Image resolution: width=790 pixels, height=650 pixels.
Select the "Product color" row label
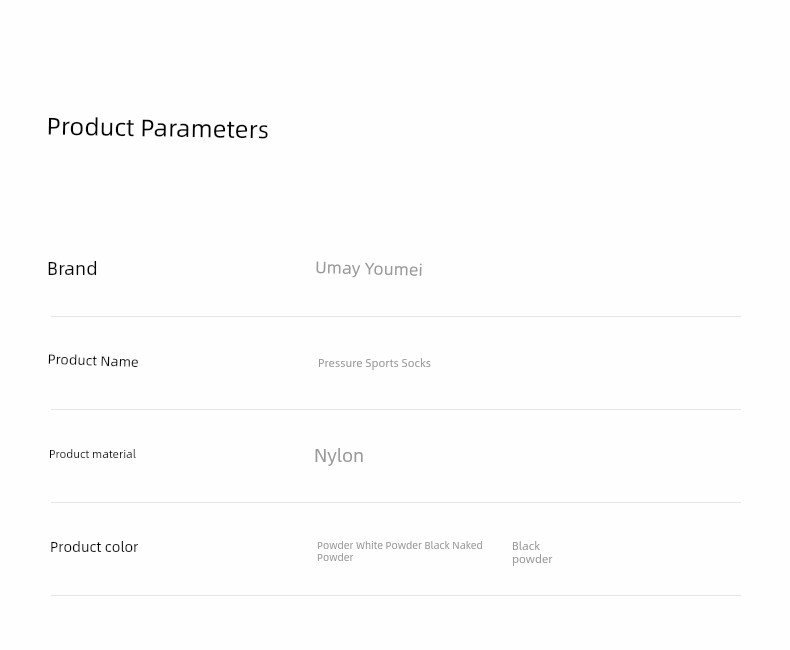click(x=94, y=547)
